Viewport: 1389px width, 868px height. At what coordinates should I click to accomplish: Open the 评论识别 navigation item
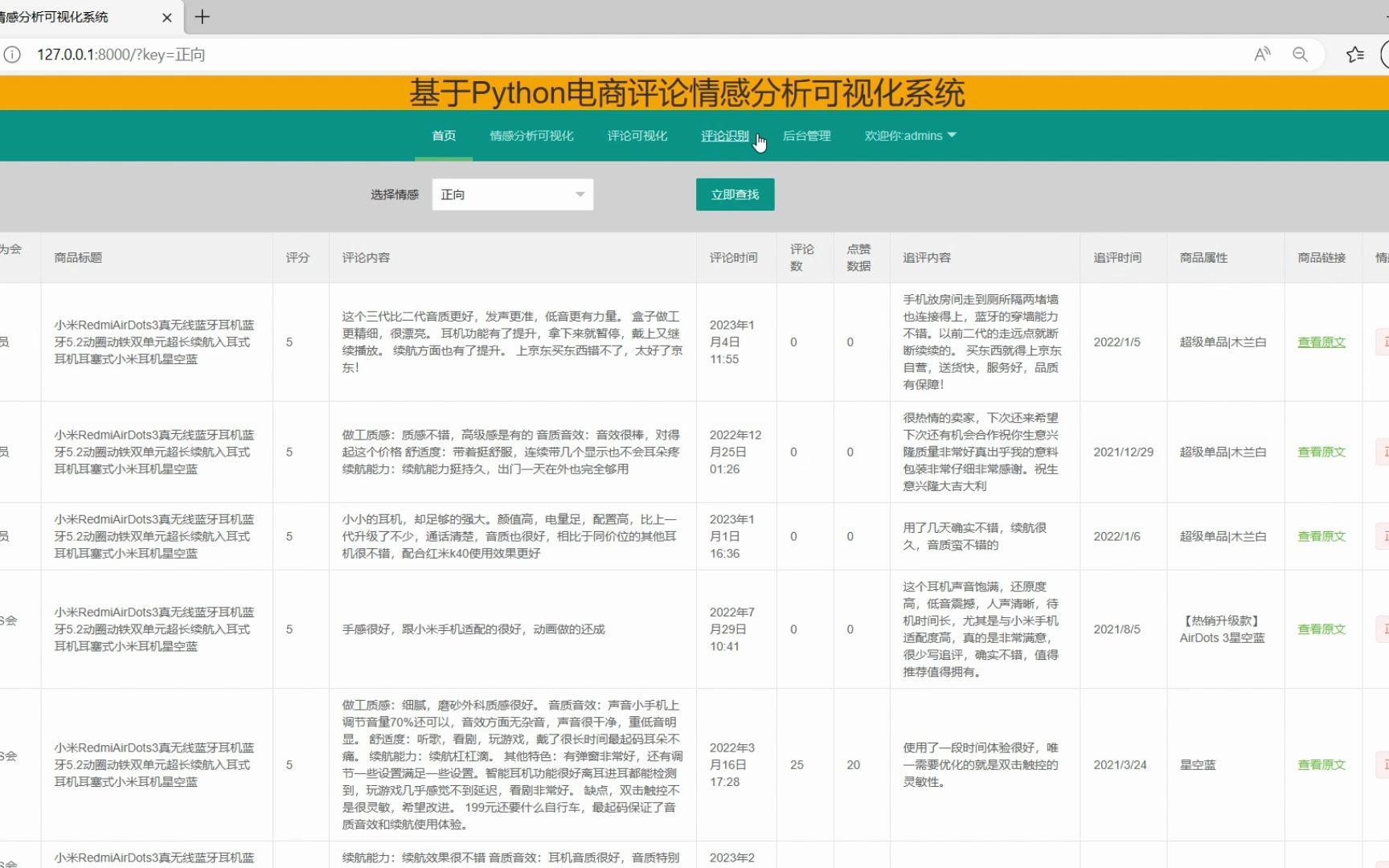(x=723, y=136)
